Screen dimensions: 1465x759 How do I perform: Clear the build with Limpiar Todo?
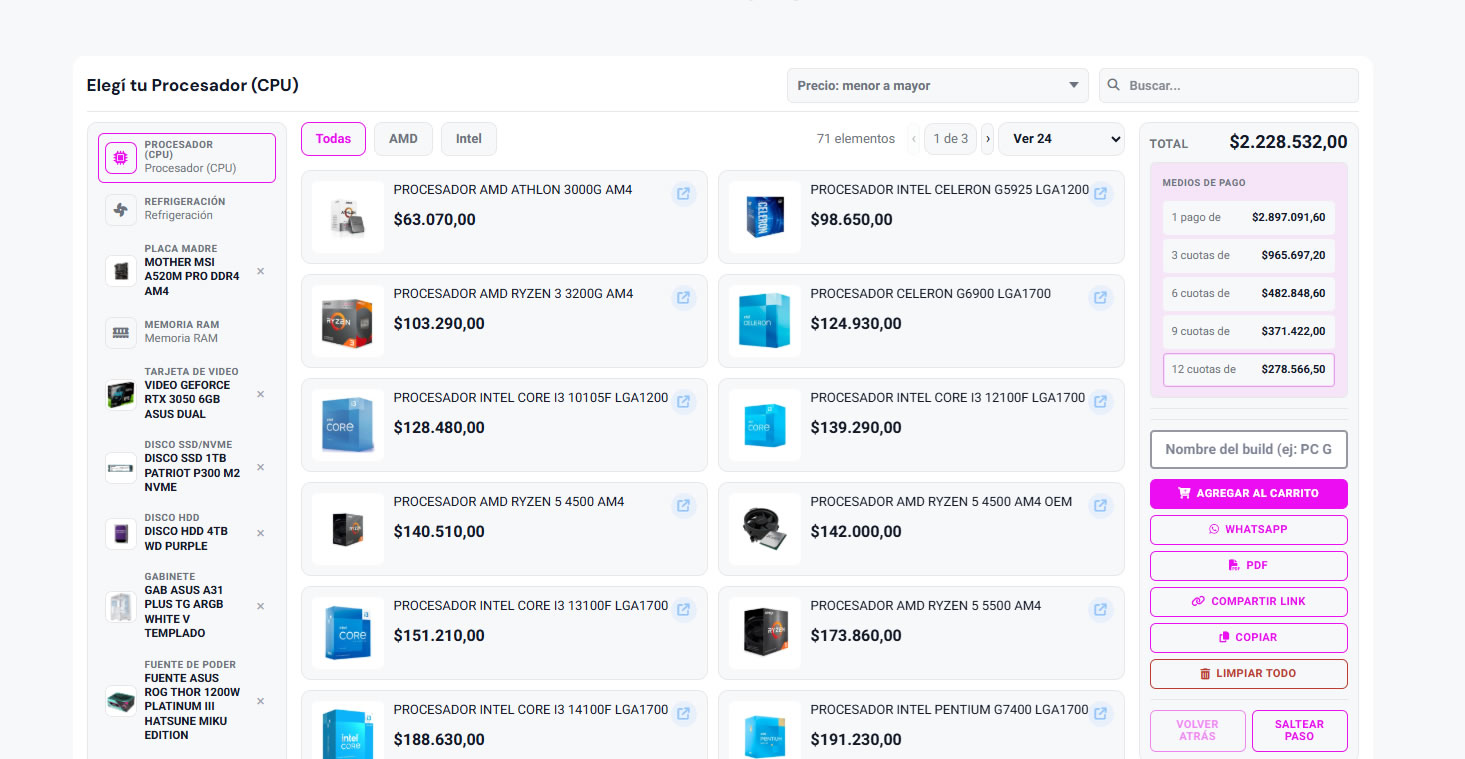[x=1248, y=673]
